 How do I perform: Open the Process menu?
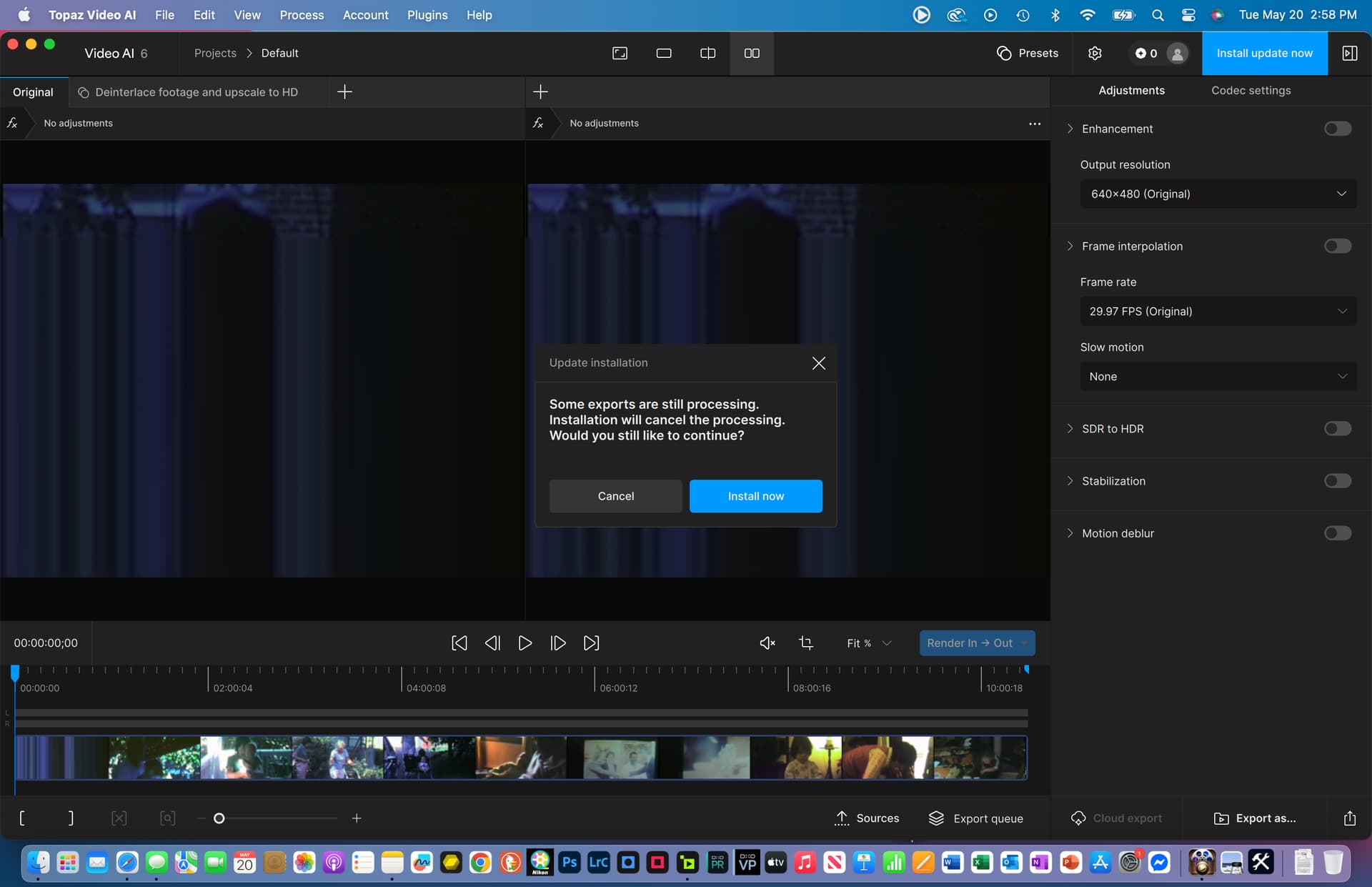(x=302, y=14)
